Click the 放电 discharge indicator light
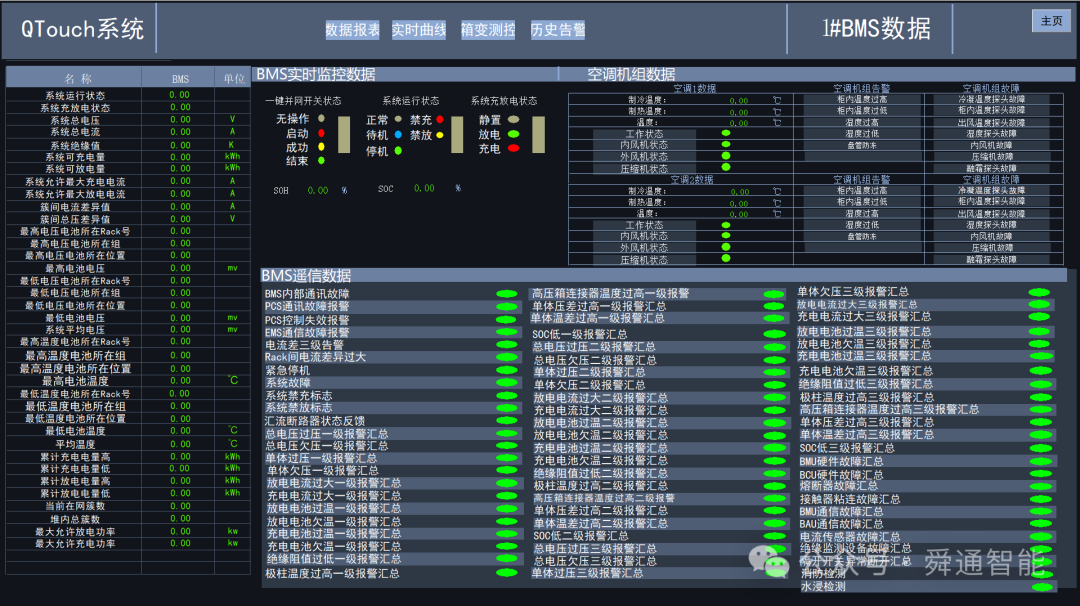 (512, 134)
